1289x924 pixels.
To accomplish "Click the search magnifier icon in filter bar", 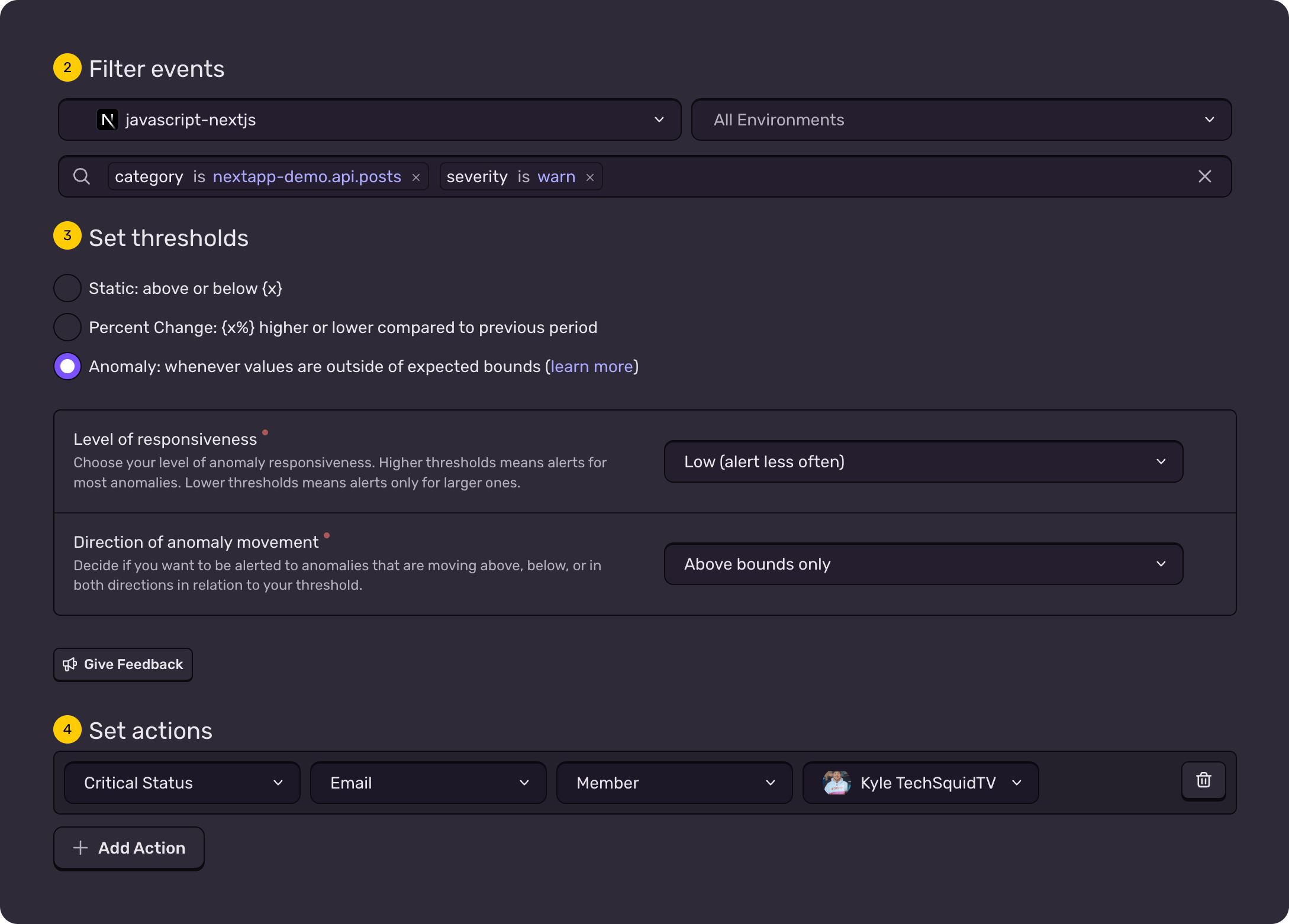I will 82,176.
